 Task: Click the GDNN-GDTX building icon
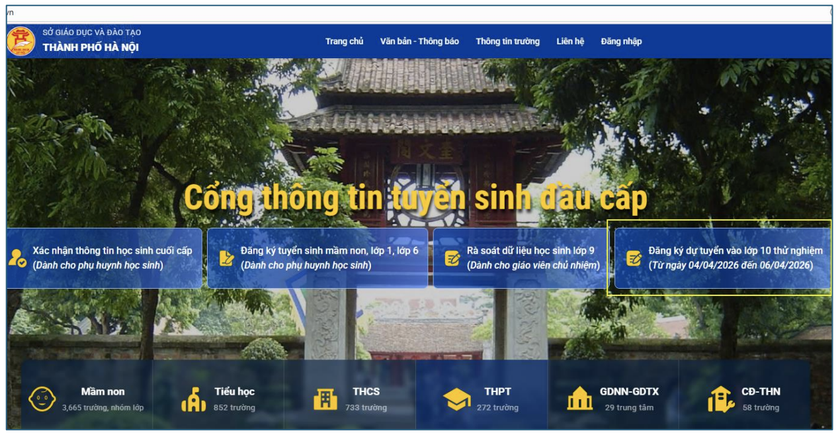pyautogui.click(x=580, y=399)
